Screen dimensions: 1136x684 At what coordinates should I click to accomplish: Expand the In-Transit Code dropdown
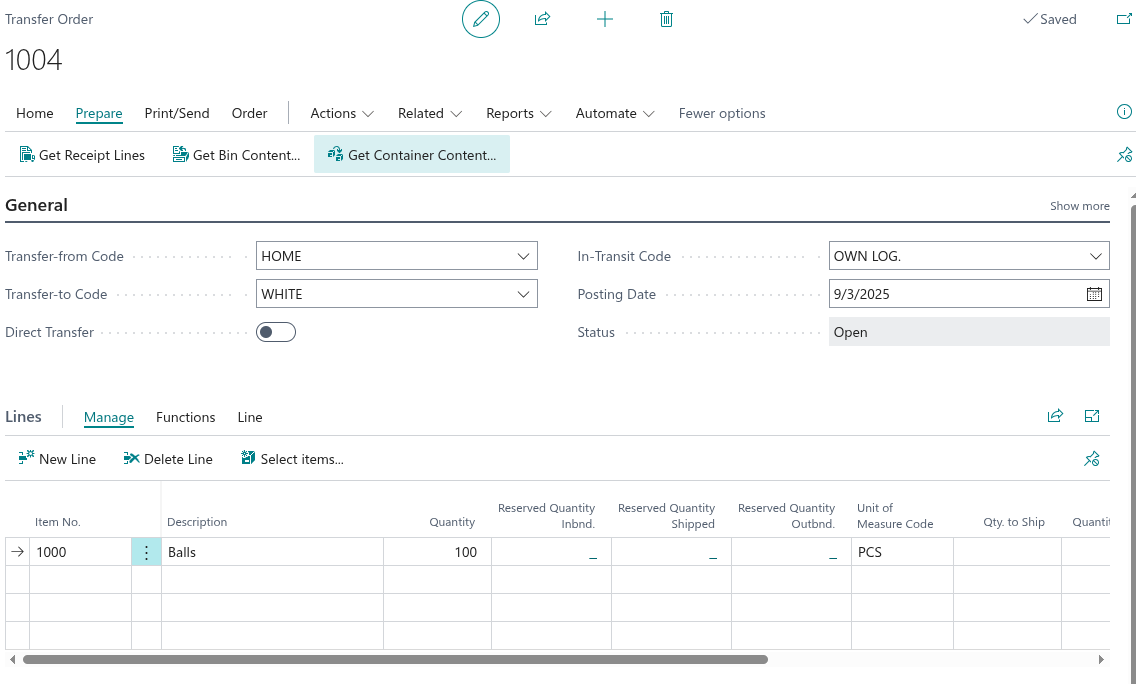(x=1095, y=256)
